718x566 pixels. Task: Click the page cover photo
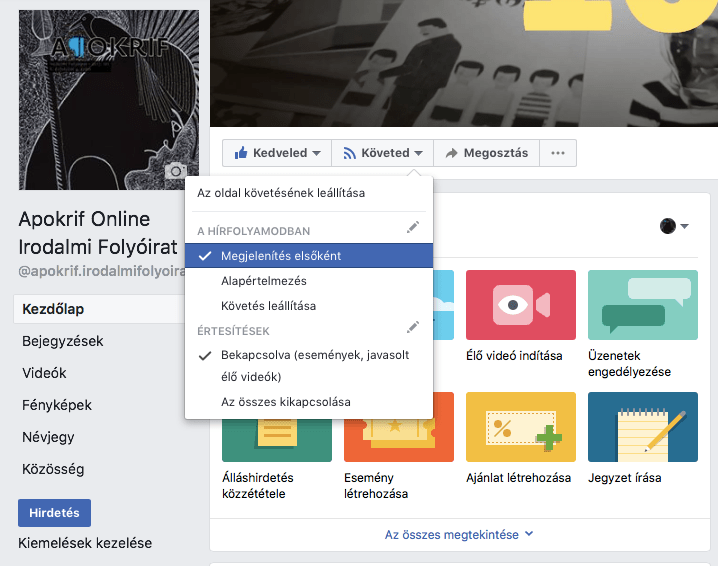pyautogui.click(x=464, y=63)
